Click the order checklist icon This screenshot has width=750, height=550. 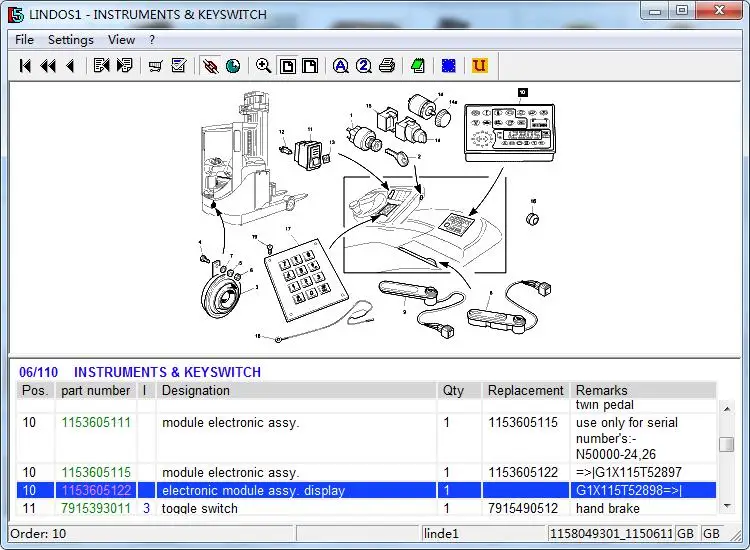pos(178,66)
